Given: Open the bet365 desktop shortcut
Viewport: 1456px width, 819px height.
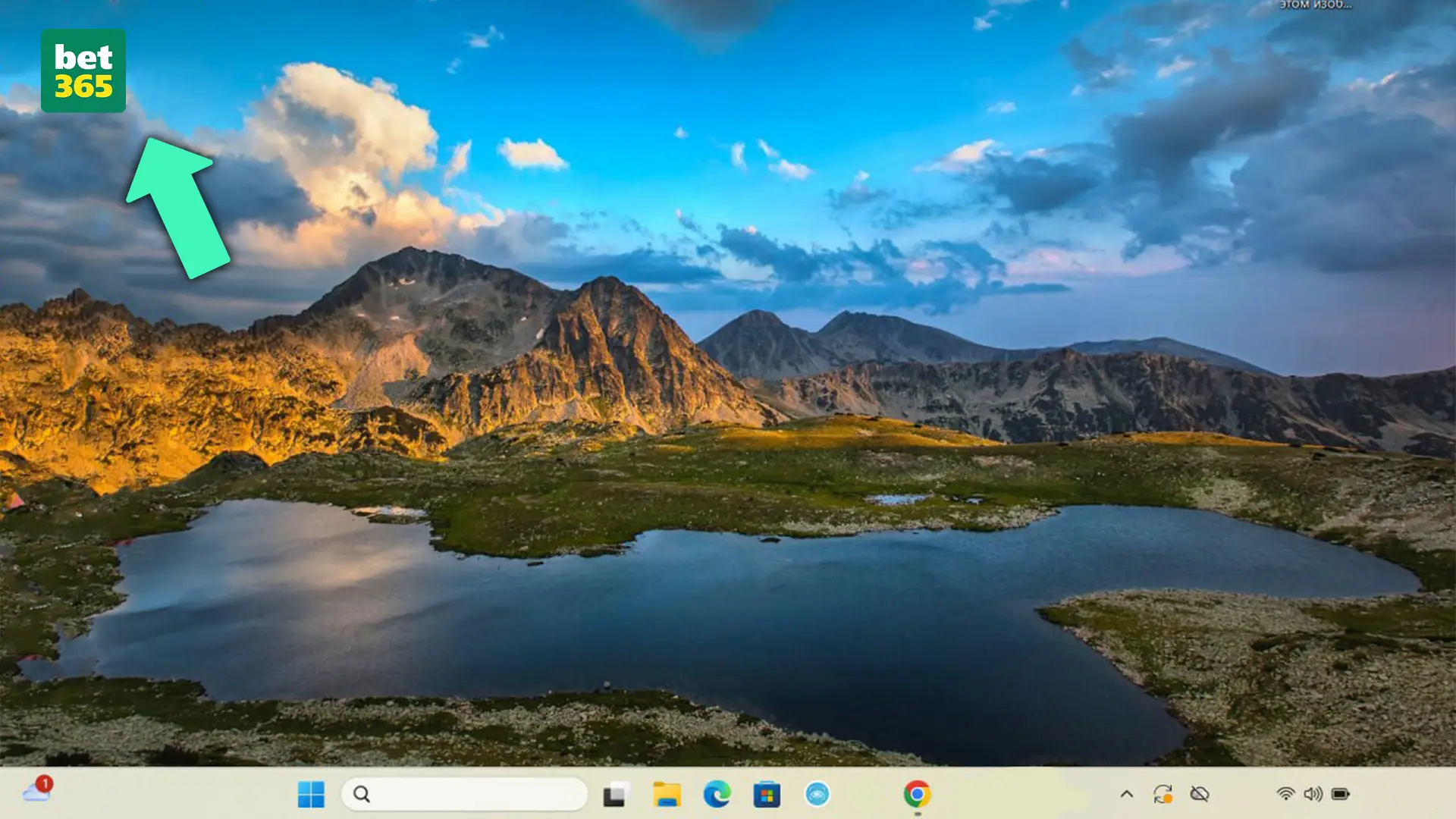Looking at the screenshot, I should click(83, 71).
